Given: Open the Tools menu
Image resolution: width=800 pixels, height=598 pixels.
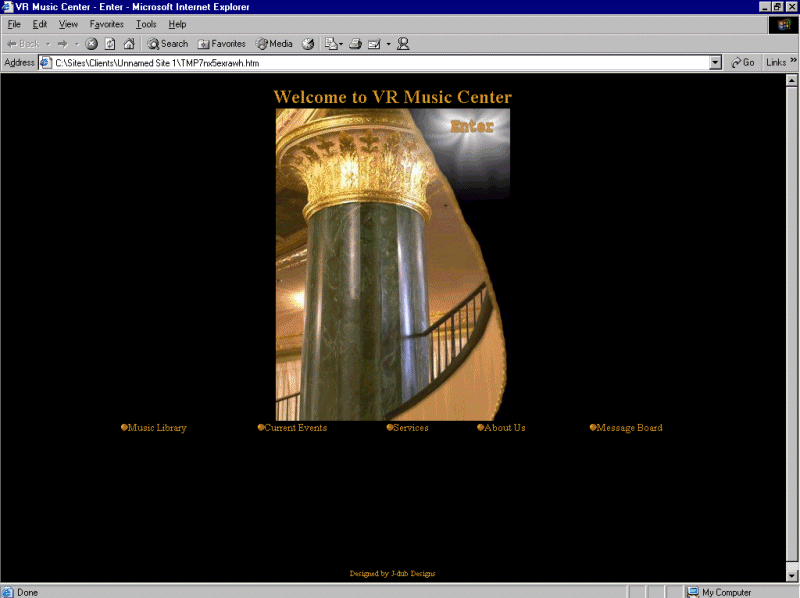Looking at the screenshot, I should coord(146,24).
